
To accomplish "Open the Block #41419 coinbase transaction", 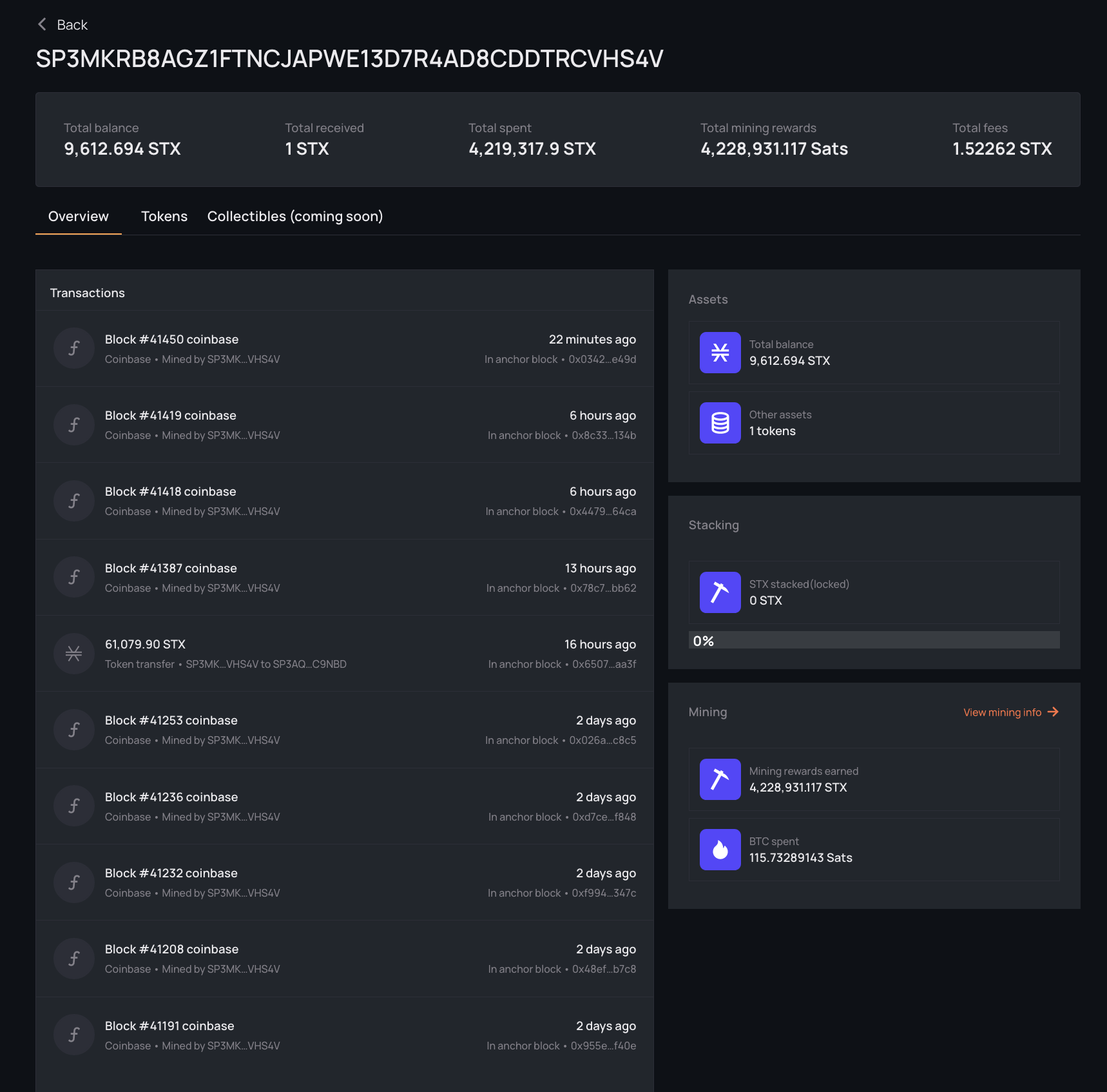I will 171,416.
